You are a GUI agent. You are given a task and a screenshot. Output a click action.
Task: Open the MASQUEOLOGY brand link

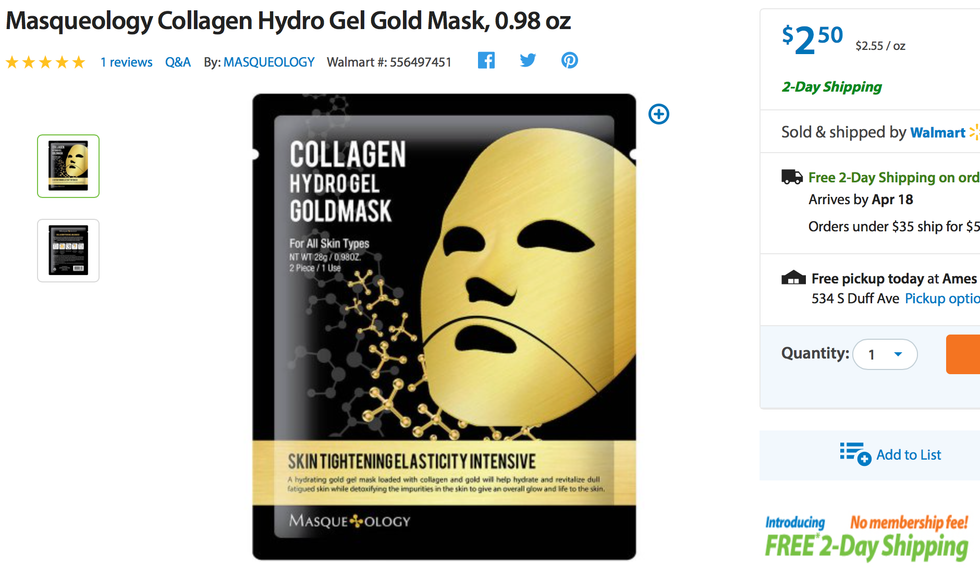(x=269, y=62)
